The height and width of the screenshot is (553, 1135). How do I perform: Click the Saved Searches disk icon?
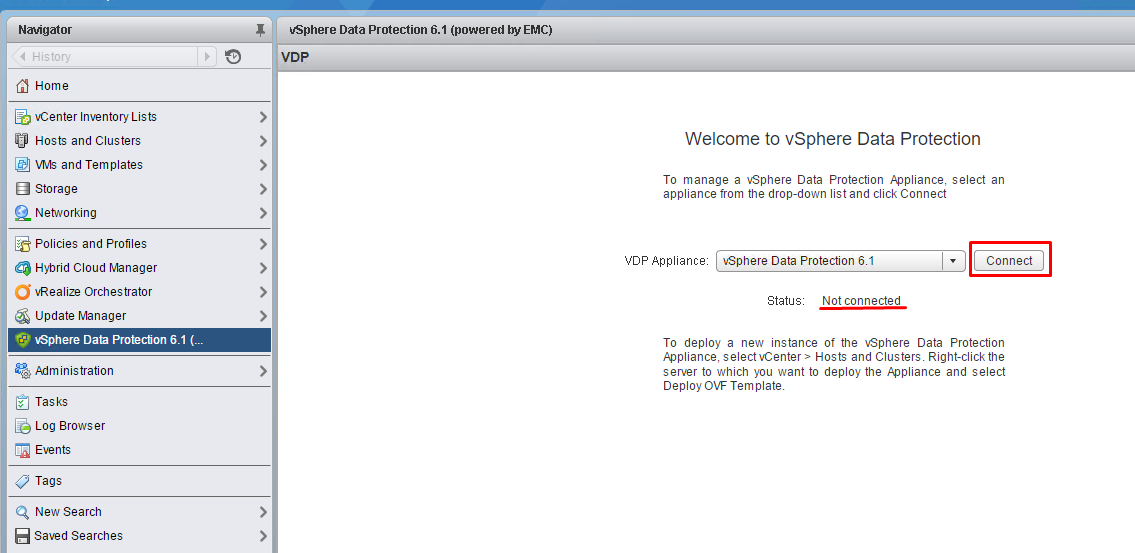click(22, 536)
